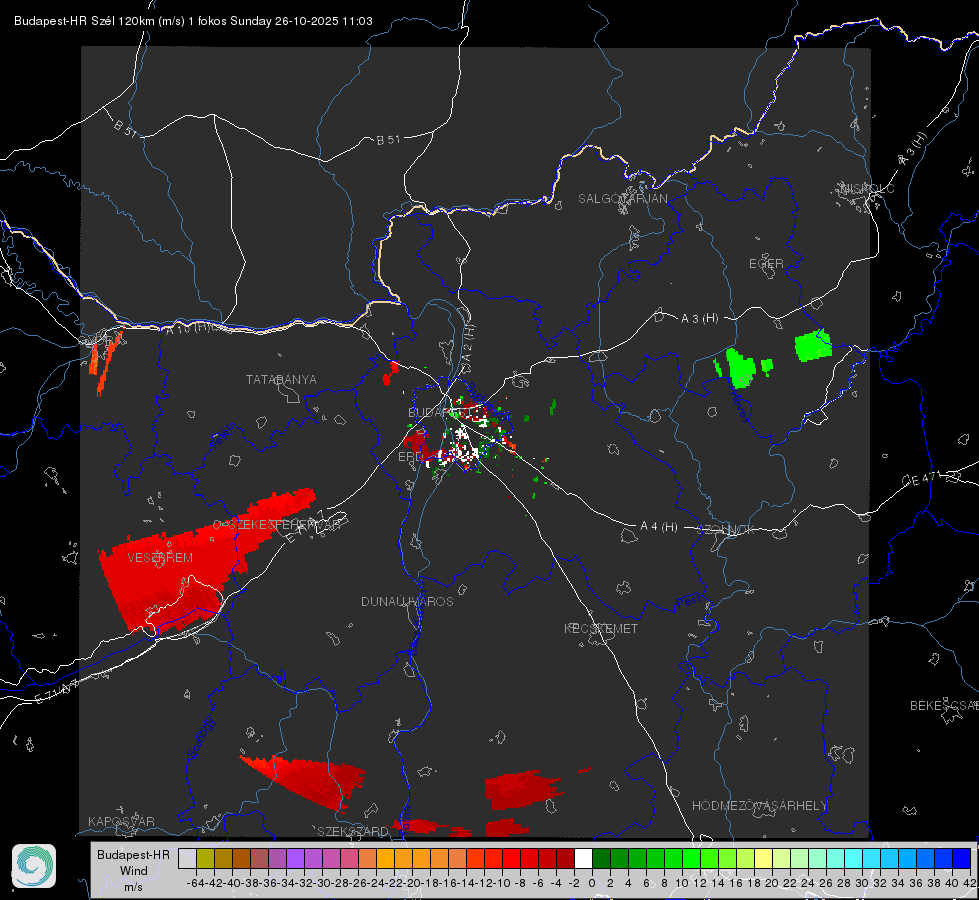Screen dimensions: 979x900
Task: Click the m/s unit label in legend
Action: tap(134, 886)
